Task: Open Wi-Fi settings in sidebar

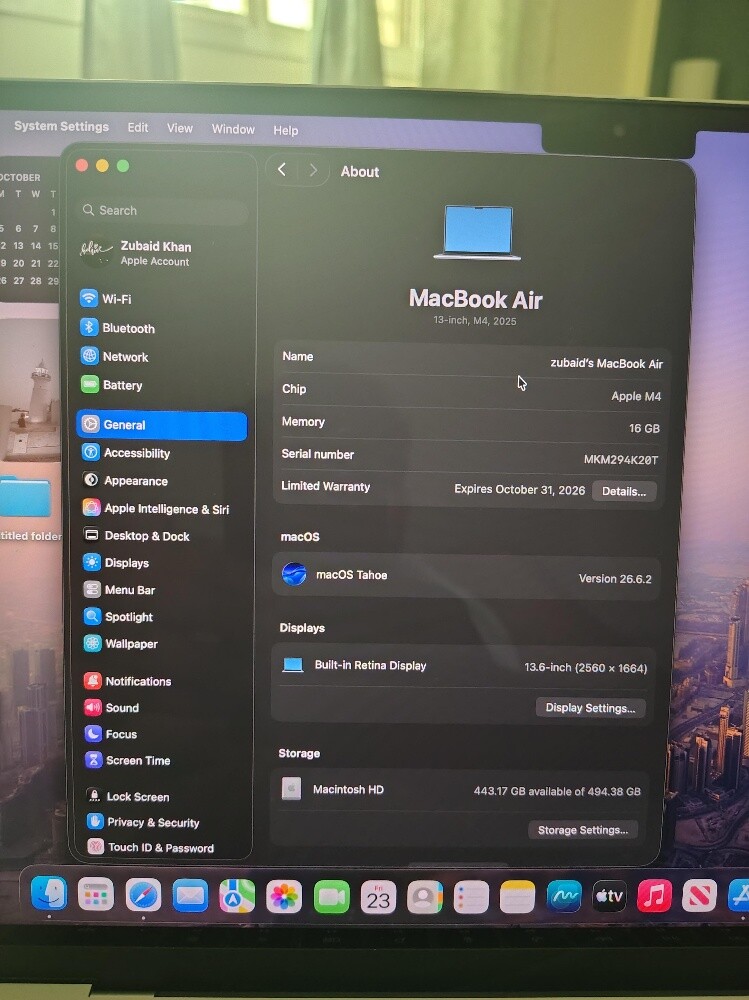Action: [x=106, y=298]
